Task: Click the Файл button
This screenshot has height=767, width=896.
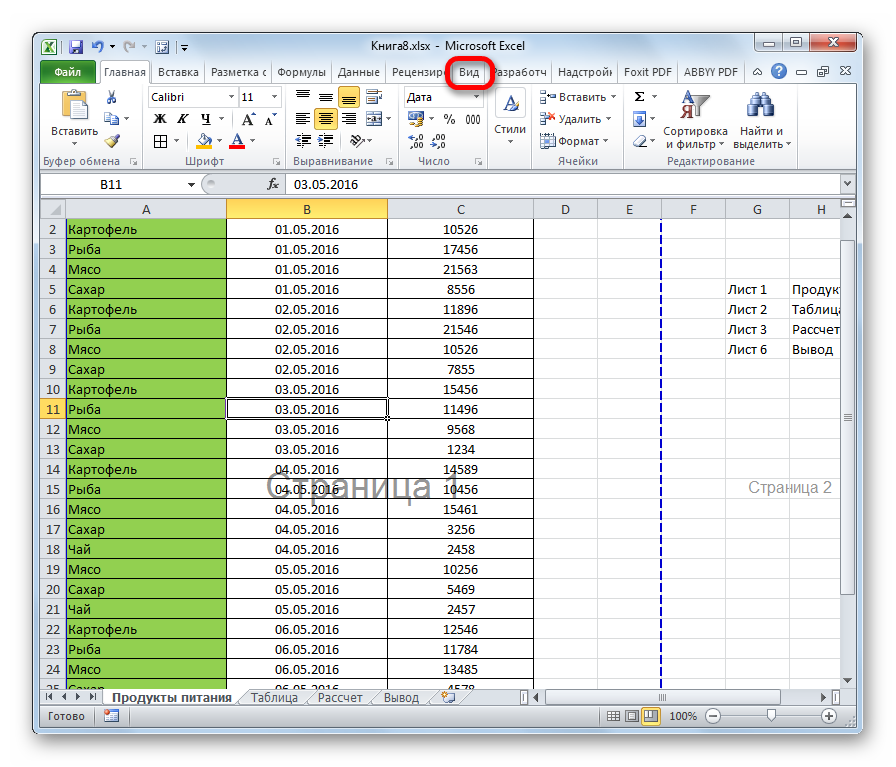Action: [x=68, y=72]
